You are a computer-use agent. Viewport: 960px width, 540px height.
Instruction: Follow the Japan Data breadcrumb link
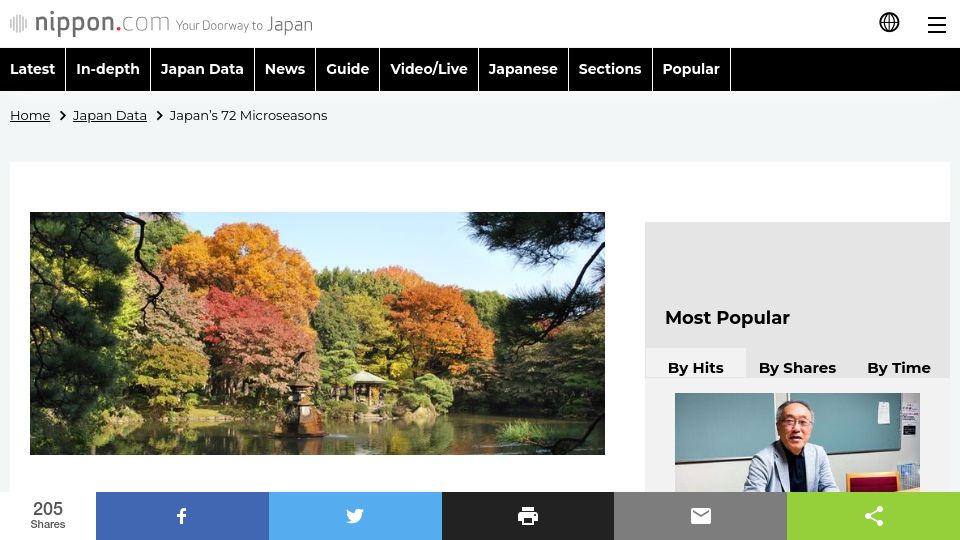click(x=110, y=116)
